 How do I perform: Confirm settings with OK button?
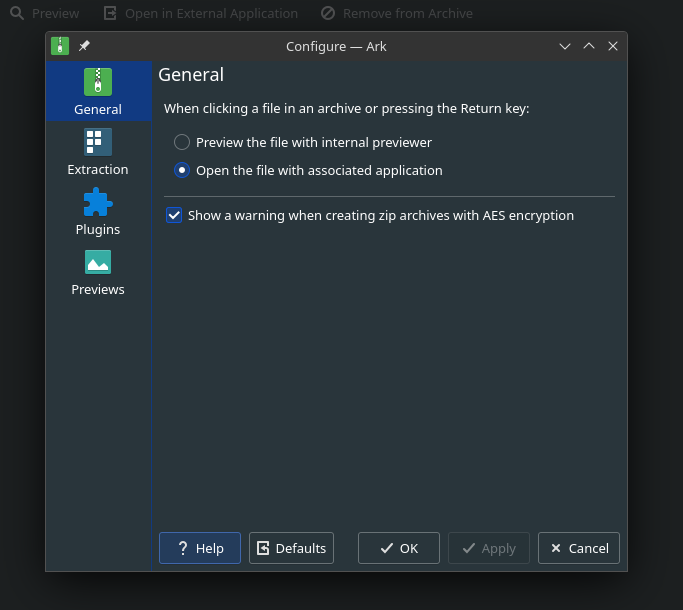[x=399, y=548]
